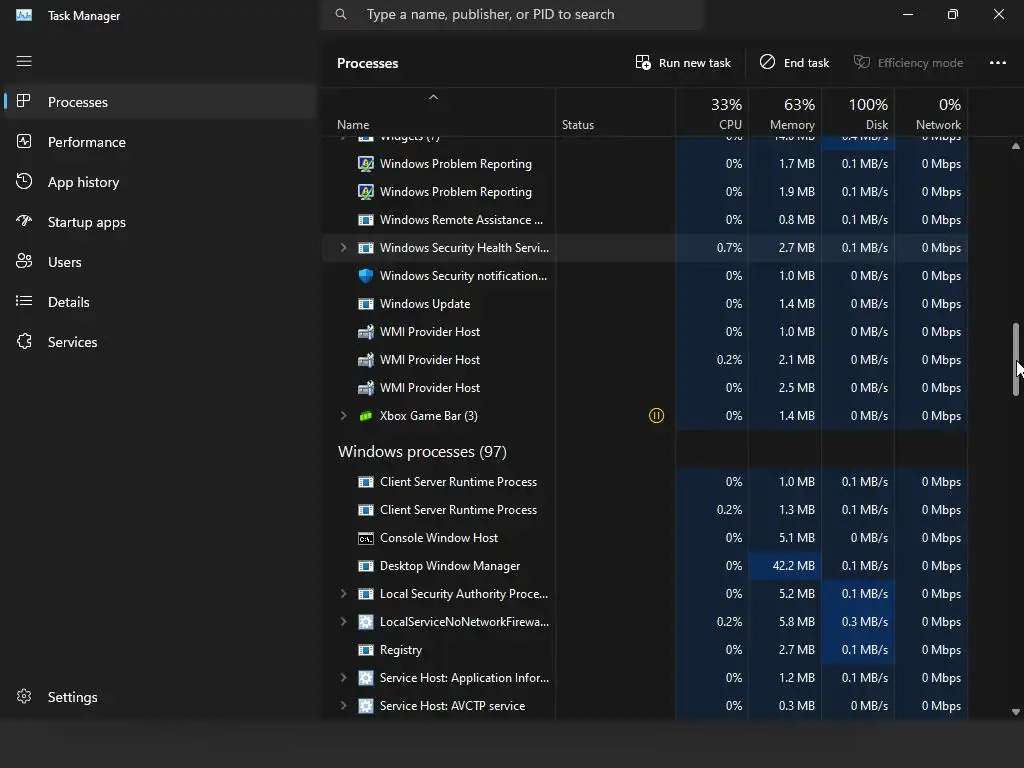Click the LocalServiceNoNetworkFirewall gear icon
This screenshot has height=768, width=1024.
tap(366, 622)
